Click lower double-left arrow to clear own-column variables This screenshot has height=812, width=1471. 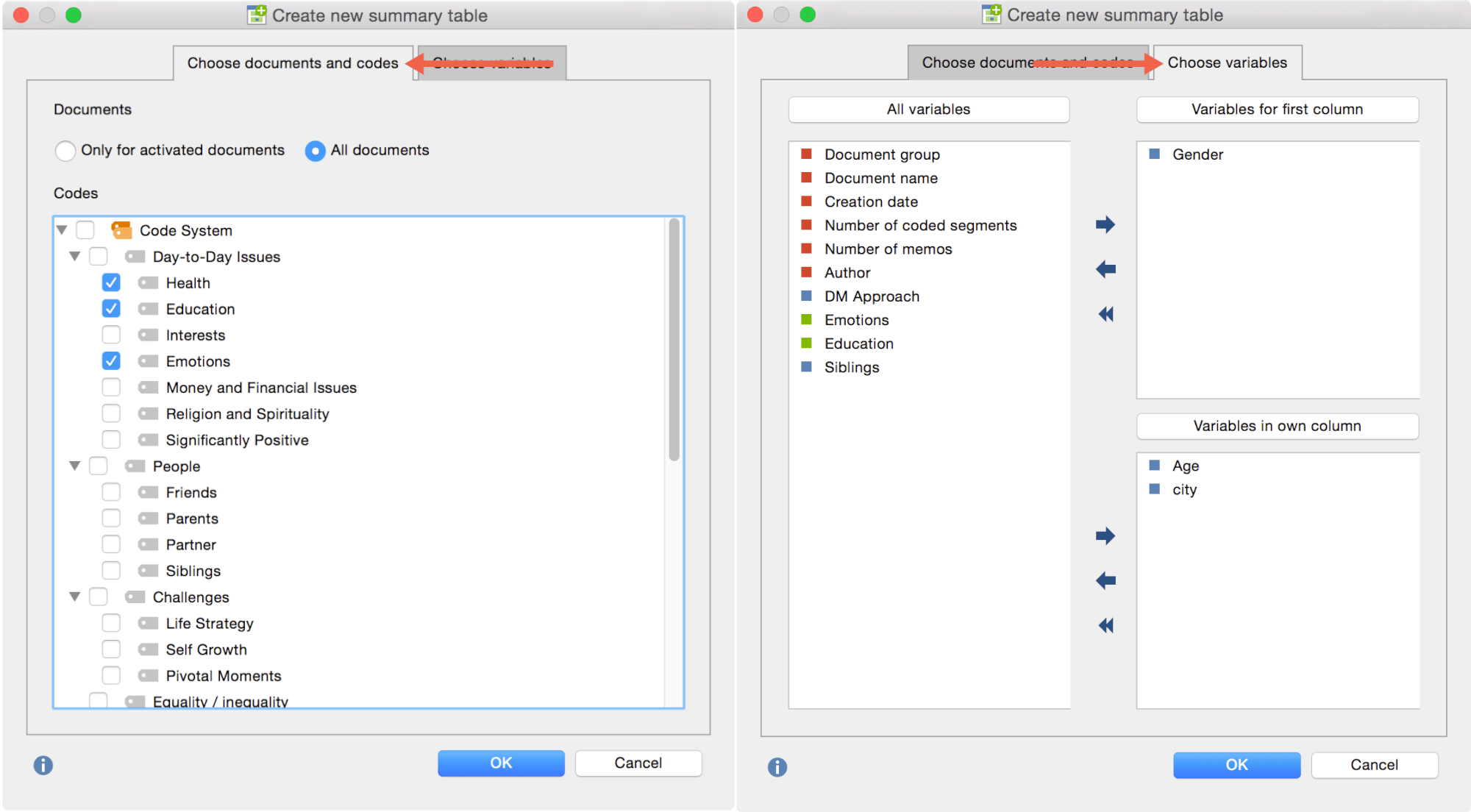pyautogui.click(x=1105, y=625)
